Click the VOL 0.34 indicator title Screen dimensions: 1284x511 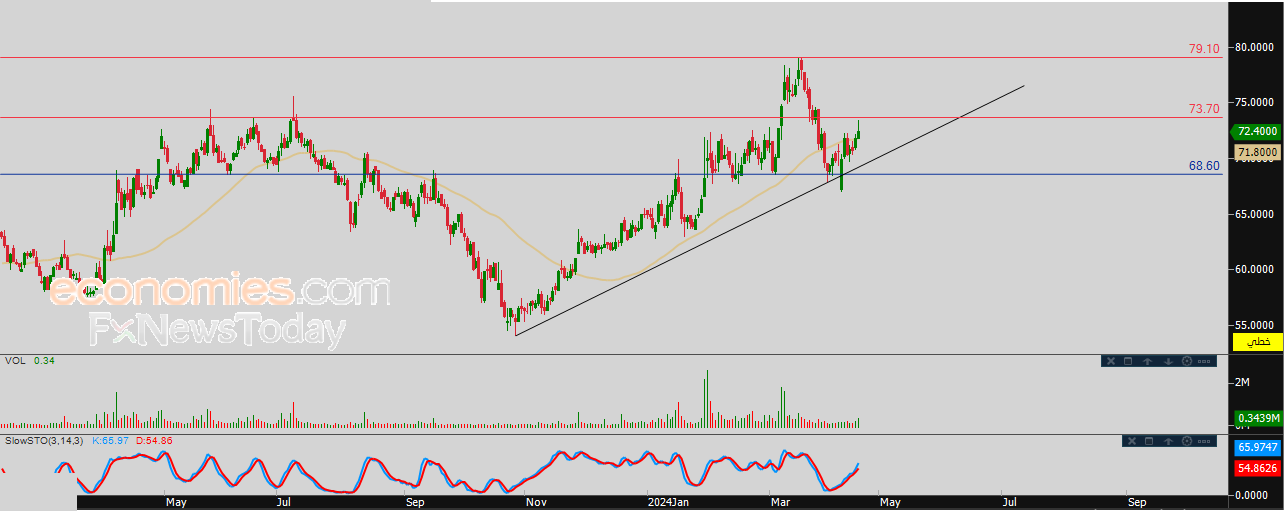pyautogui.click(x=29, y=361)
